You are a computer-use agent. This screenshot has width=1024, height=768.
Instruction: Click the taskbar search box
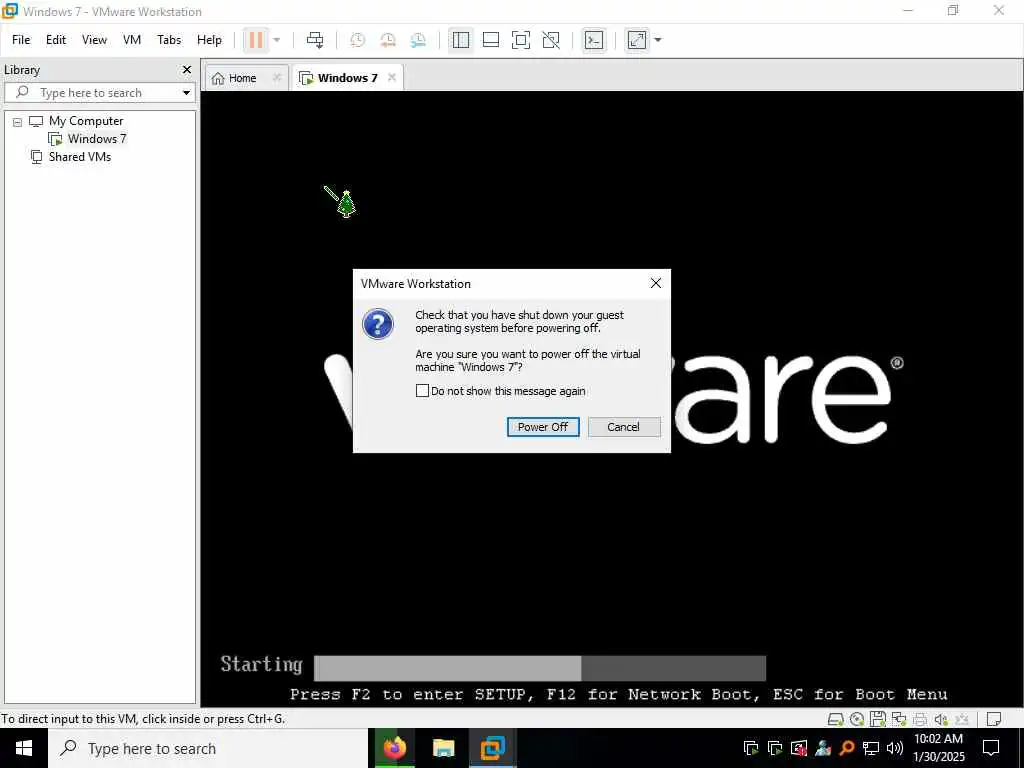[x=208, y=748]
